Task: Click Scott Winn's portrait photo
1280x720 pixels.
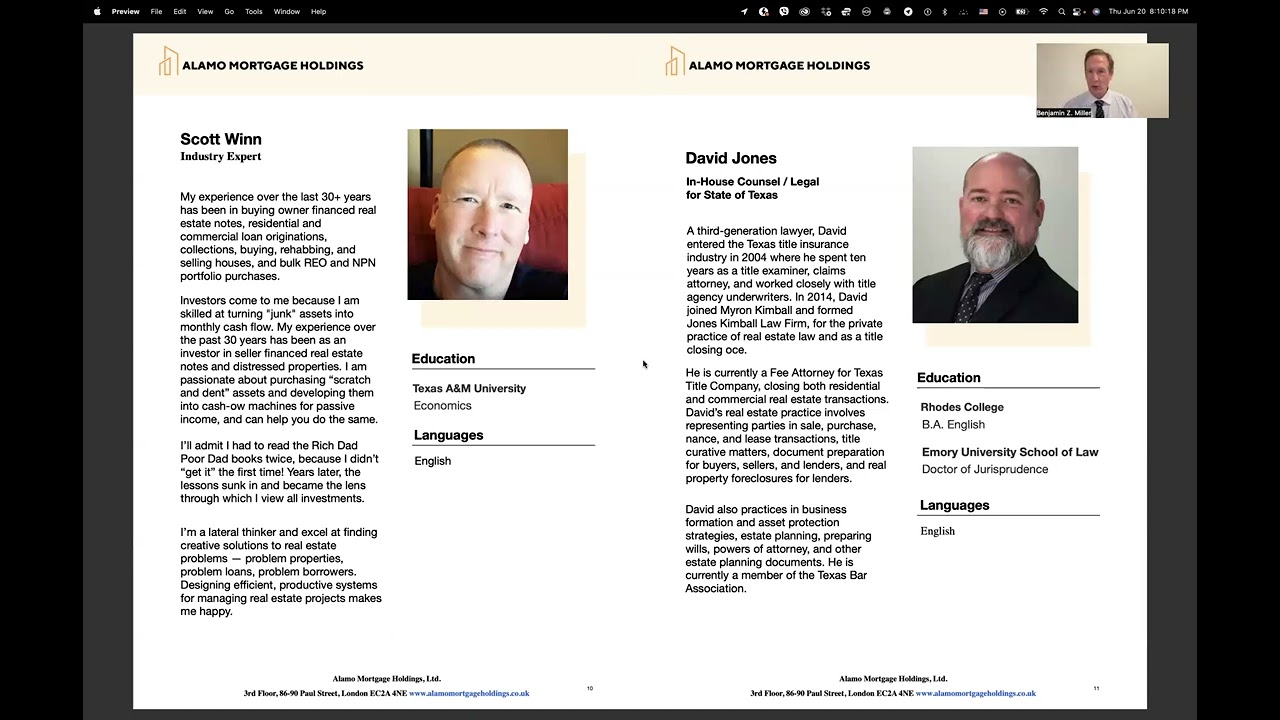Action: click(x=487, y=214)
